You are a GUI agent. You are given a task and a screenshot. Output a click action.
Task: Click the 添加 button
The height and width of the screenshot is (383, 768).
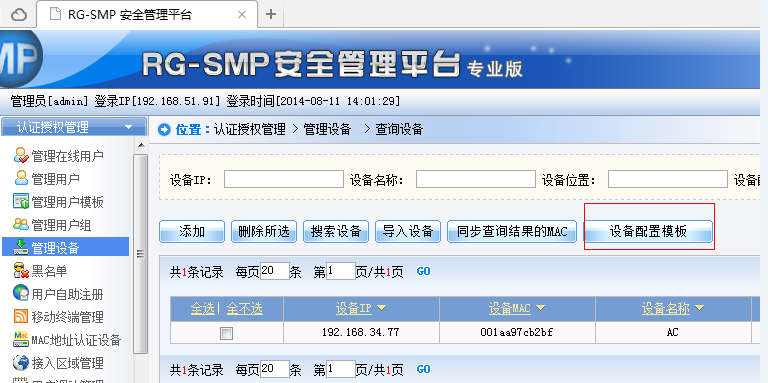192,231
